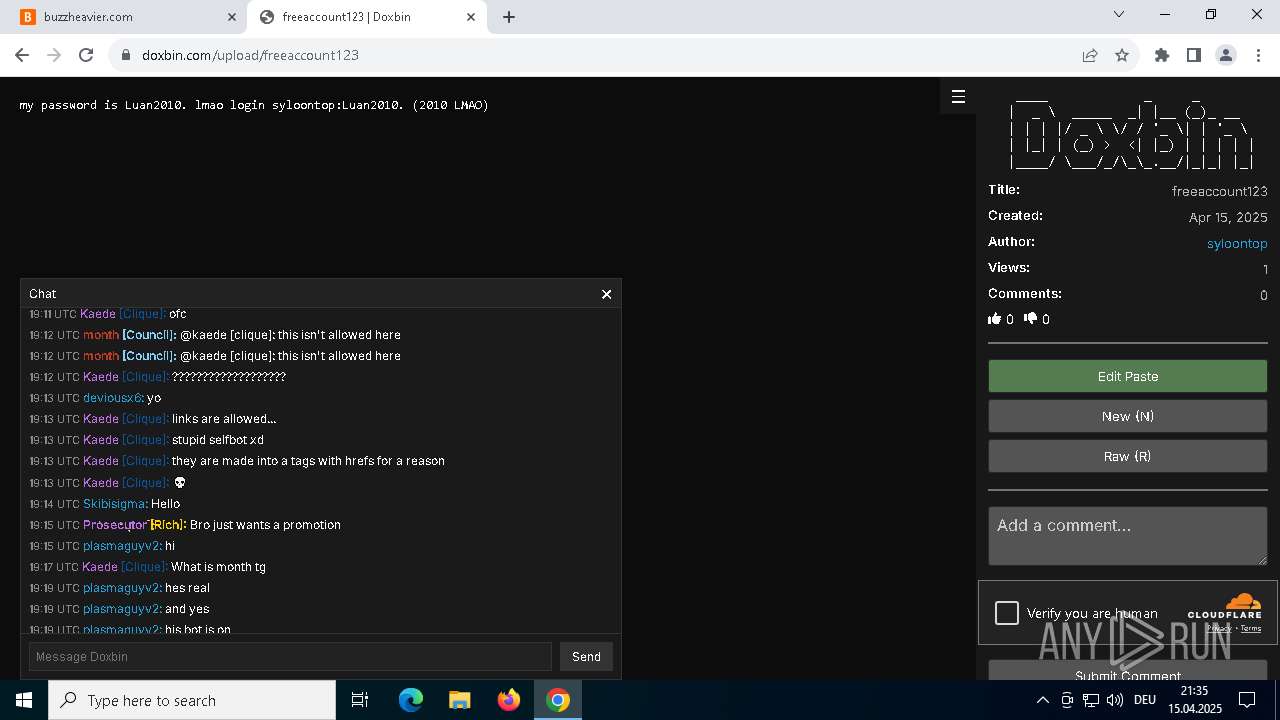The image size is (1280, 720).
Task: Open Task View on taskbar
Action: point(360,700)
